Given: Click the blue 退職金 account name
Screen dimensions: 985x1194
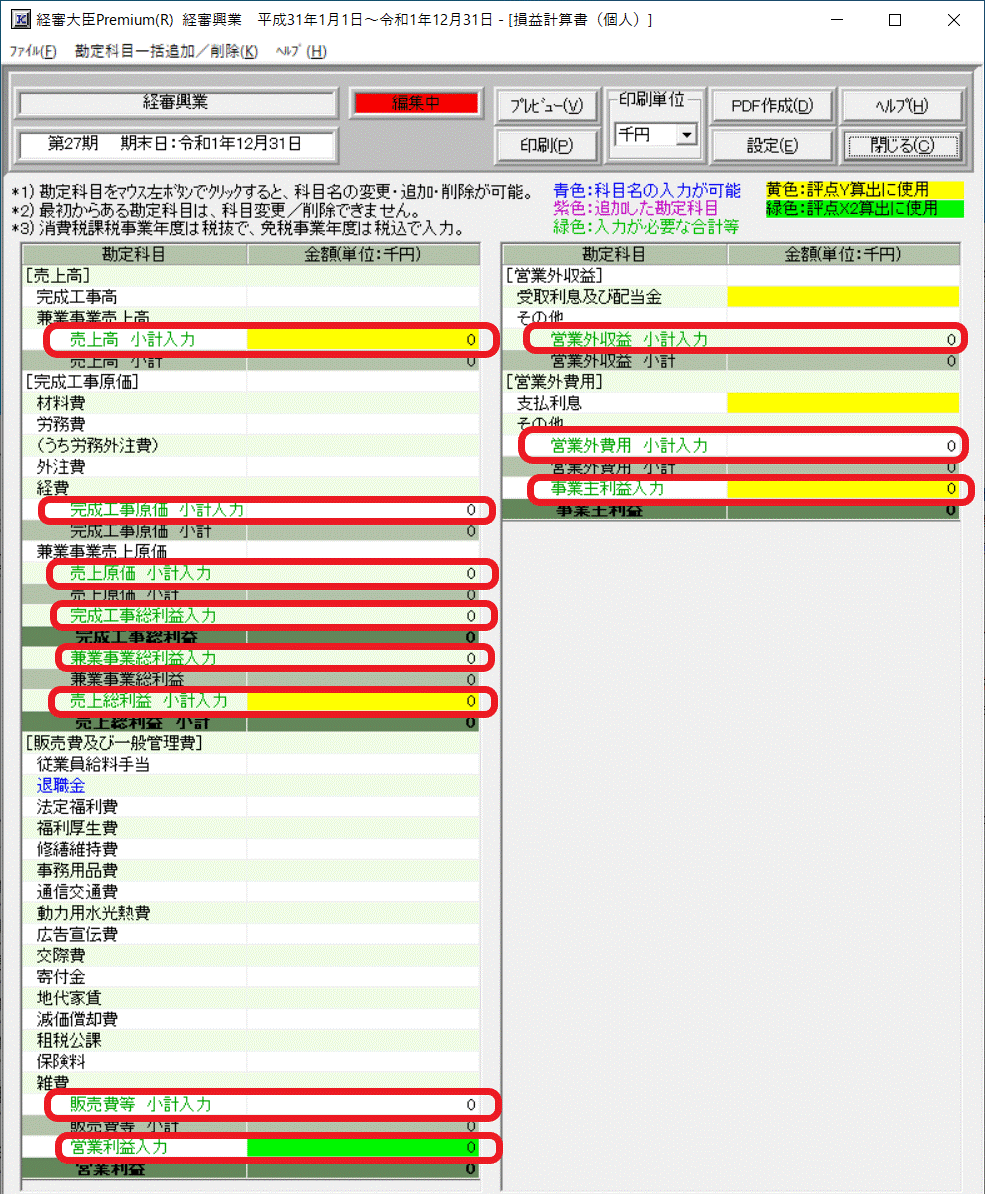Looking at the screenshot, I should [61, 786].
